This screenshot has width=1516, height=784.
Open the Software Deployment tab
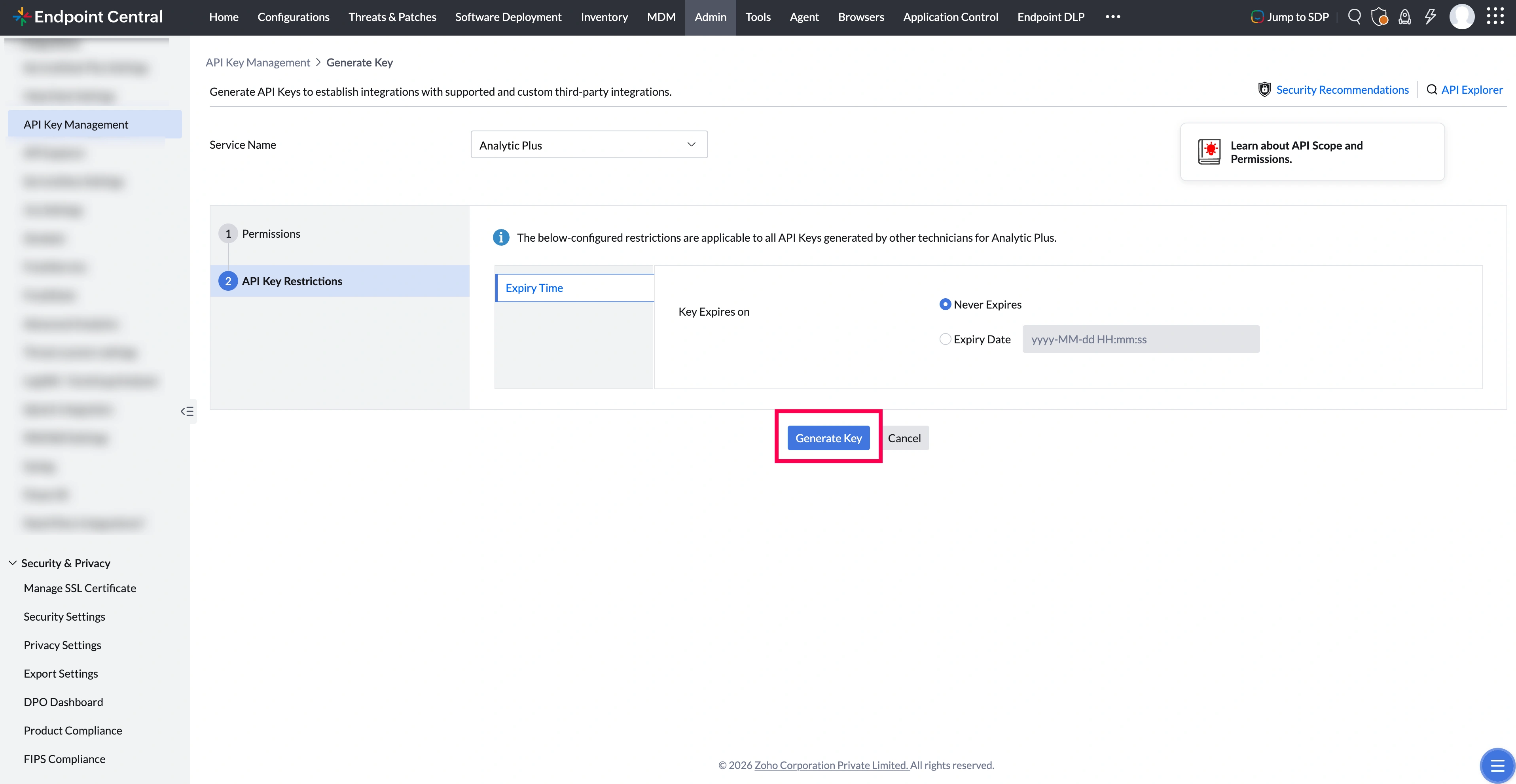pyautogui.click(x=508, y=17)
